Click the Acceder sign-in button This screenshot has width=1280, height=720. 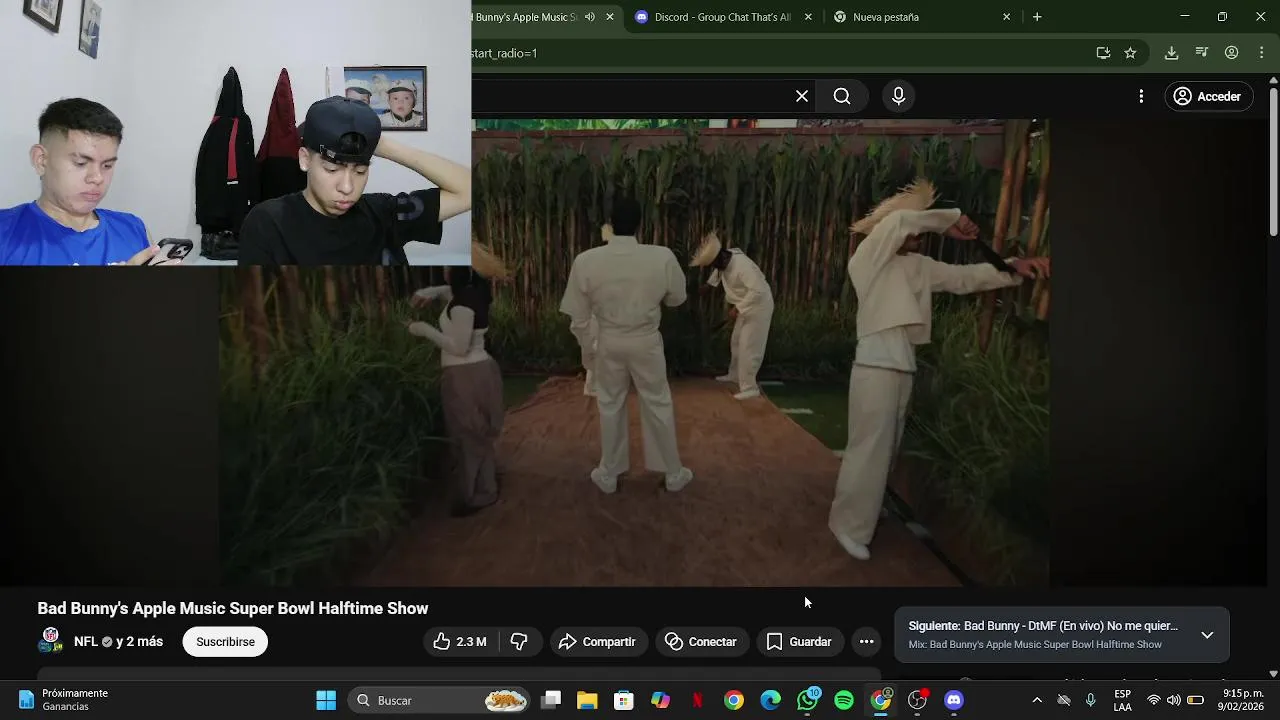pyautogui.click(x=1207, y=96)
